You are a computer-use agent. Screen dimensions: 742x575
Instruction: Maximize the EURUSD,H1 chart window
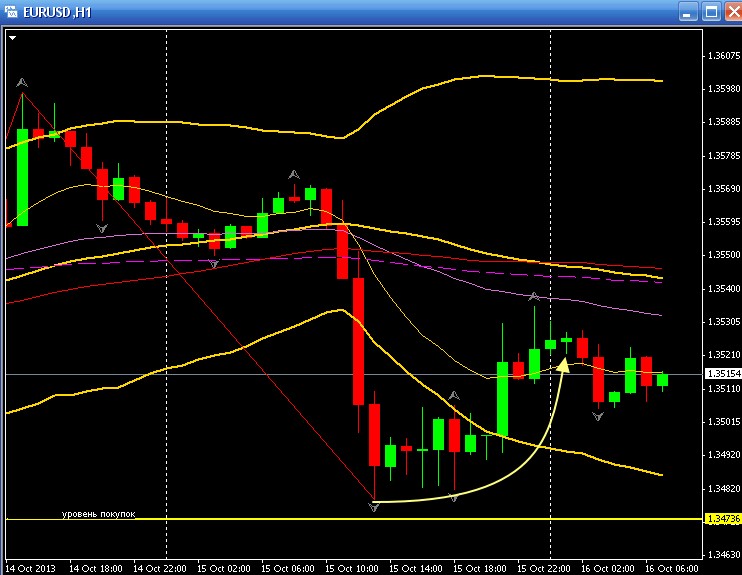[x=711, y=11]
